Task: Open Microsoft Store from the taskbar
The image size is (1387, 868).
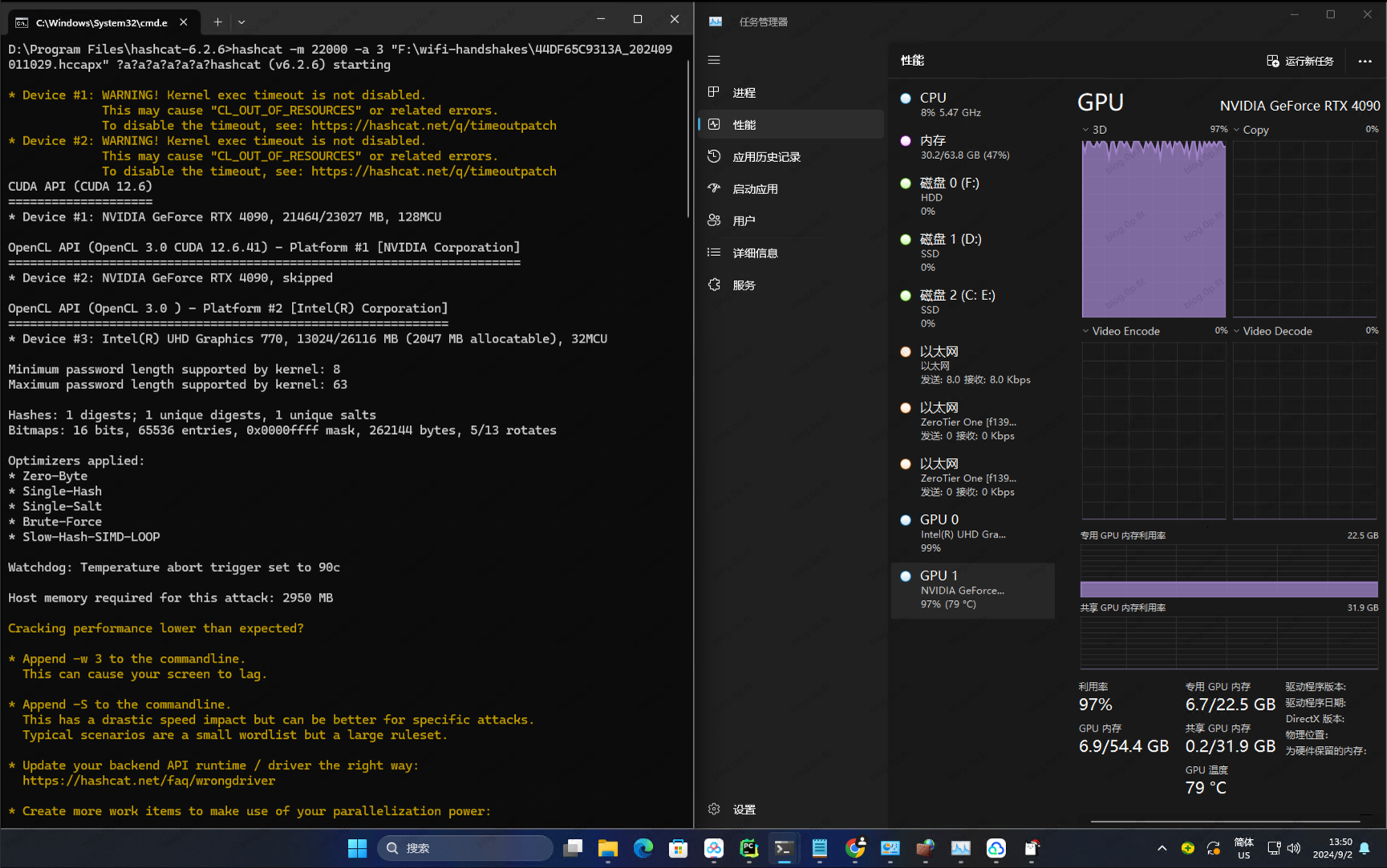Action: (x=679, y=848)
